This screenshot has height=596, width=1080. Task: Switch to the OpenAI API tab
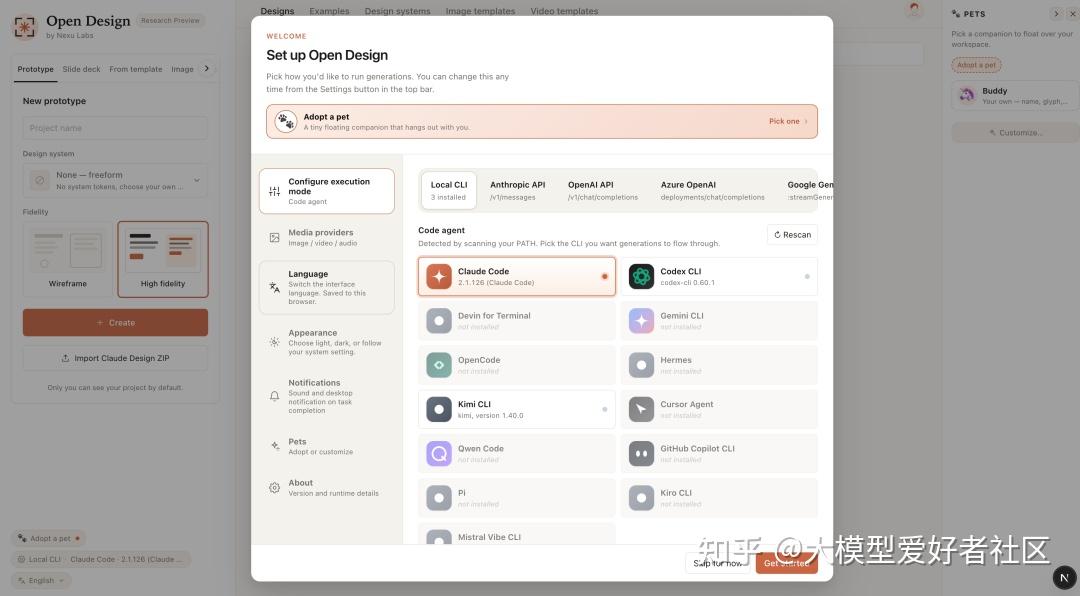[603, 190]
